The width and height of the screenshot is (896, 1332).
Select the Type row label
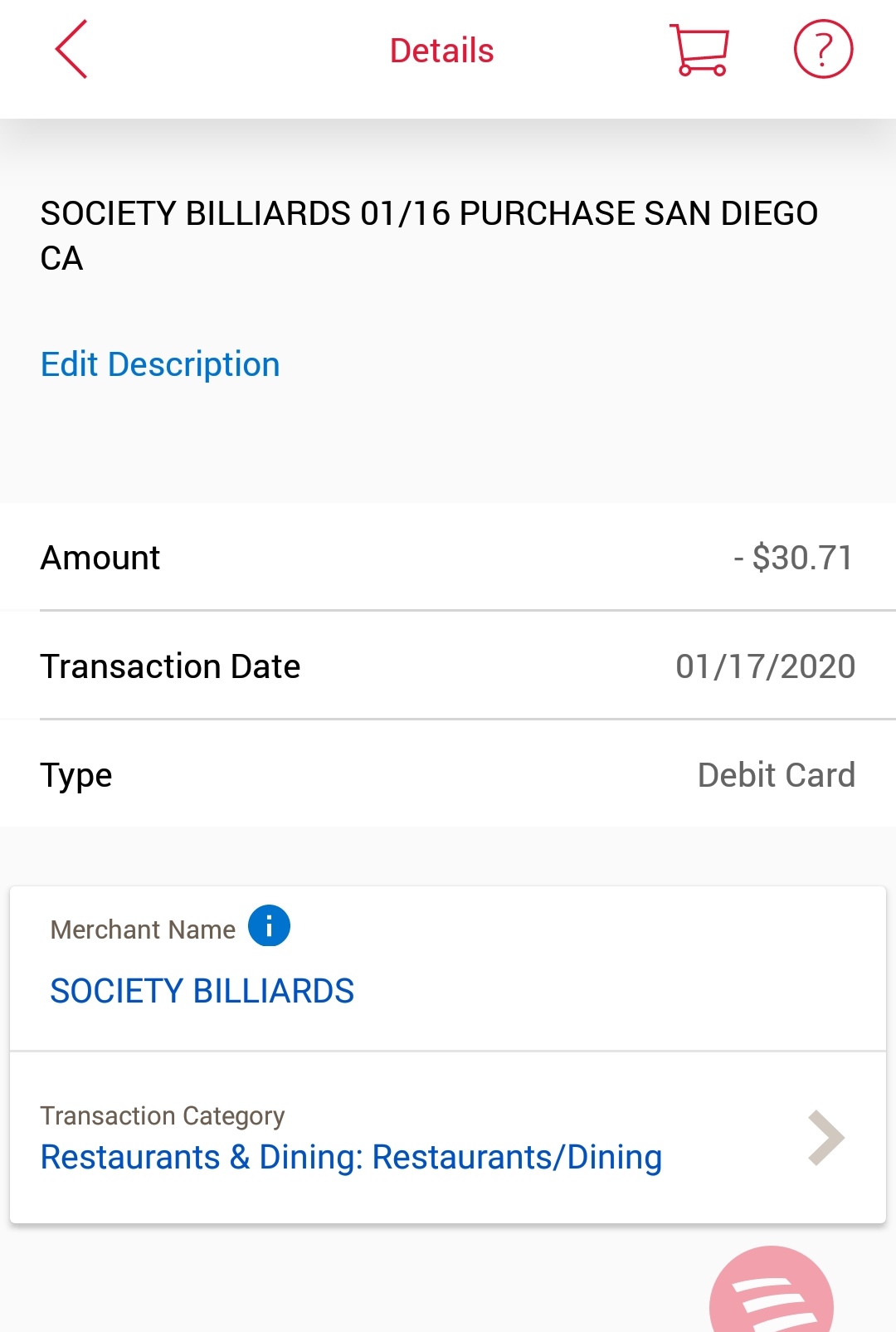(x=76, y=775)
